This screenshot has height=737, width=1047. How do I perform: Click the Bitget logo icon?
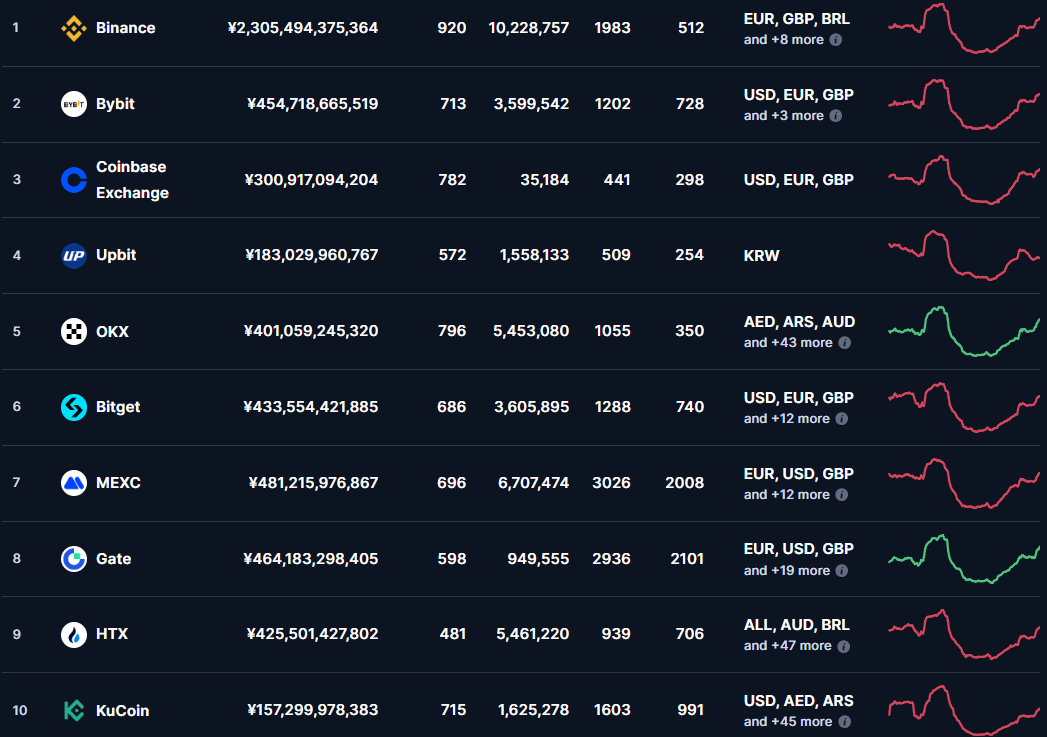(73, 407)
